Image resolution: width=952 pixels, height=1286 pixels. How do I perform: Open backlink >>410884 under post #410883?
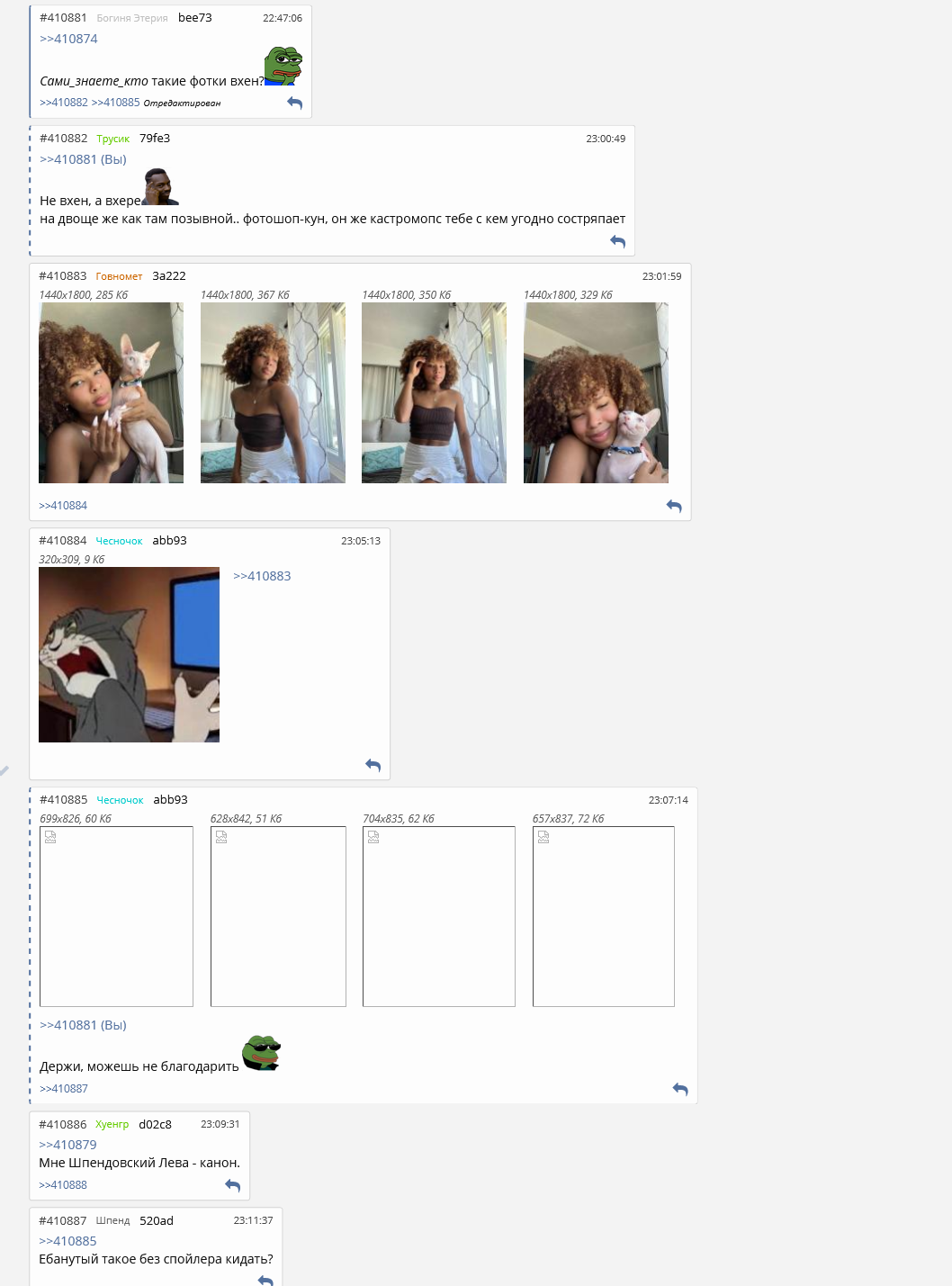coord(63,506)
